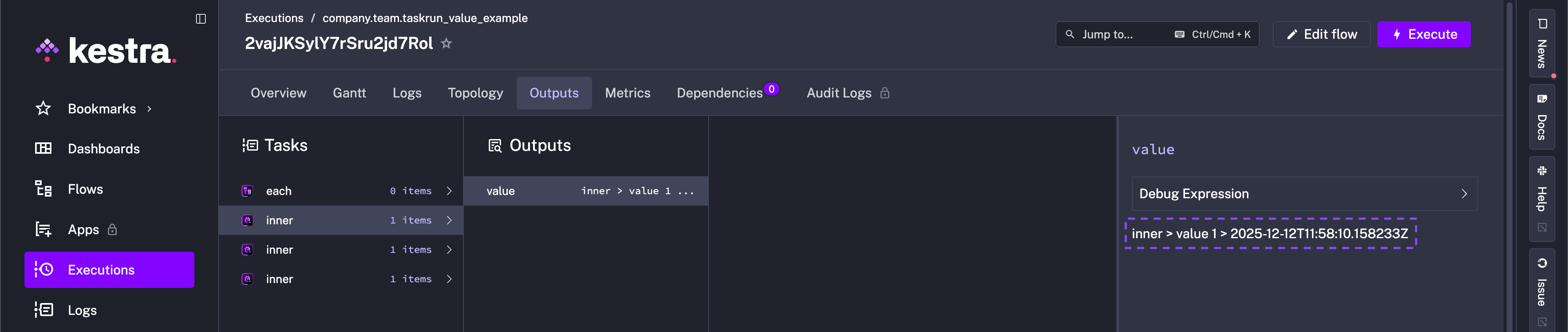The height and width of the screenshot is (332, 1568).
Task: Open the Docs side tab
Action: 1542,117
